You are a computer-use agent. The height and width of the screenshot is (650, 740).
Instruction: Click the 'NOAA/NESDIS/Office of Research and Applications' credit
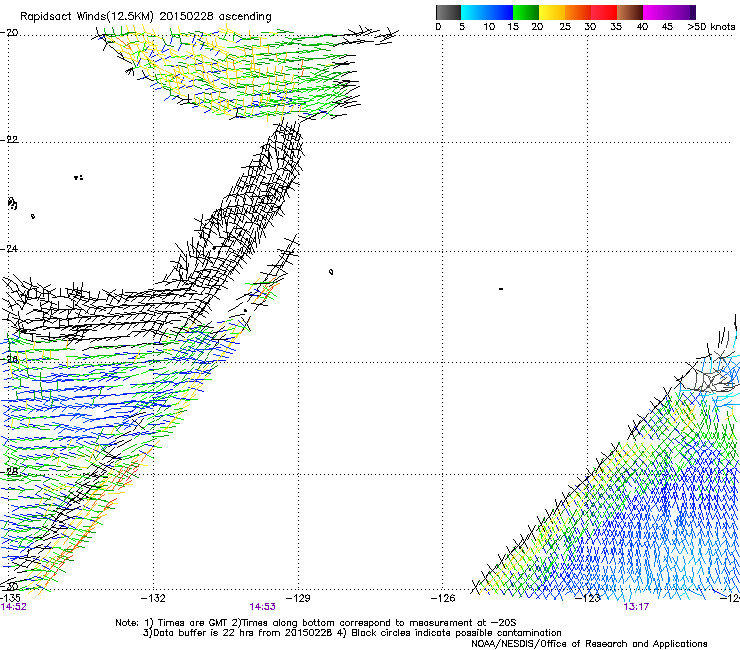click(589, 643)
